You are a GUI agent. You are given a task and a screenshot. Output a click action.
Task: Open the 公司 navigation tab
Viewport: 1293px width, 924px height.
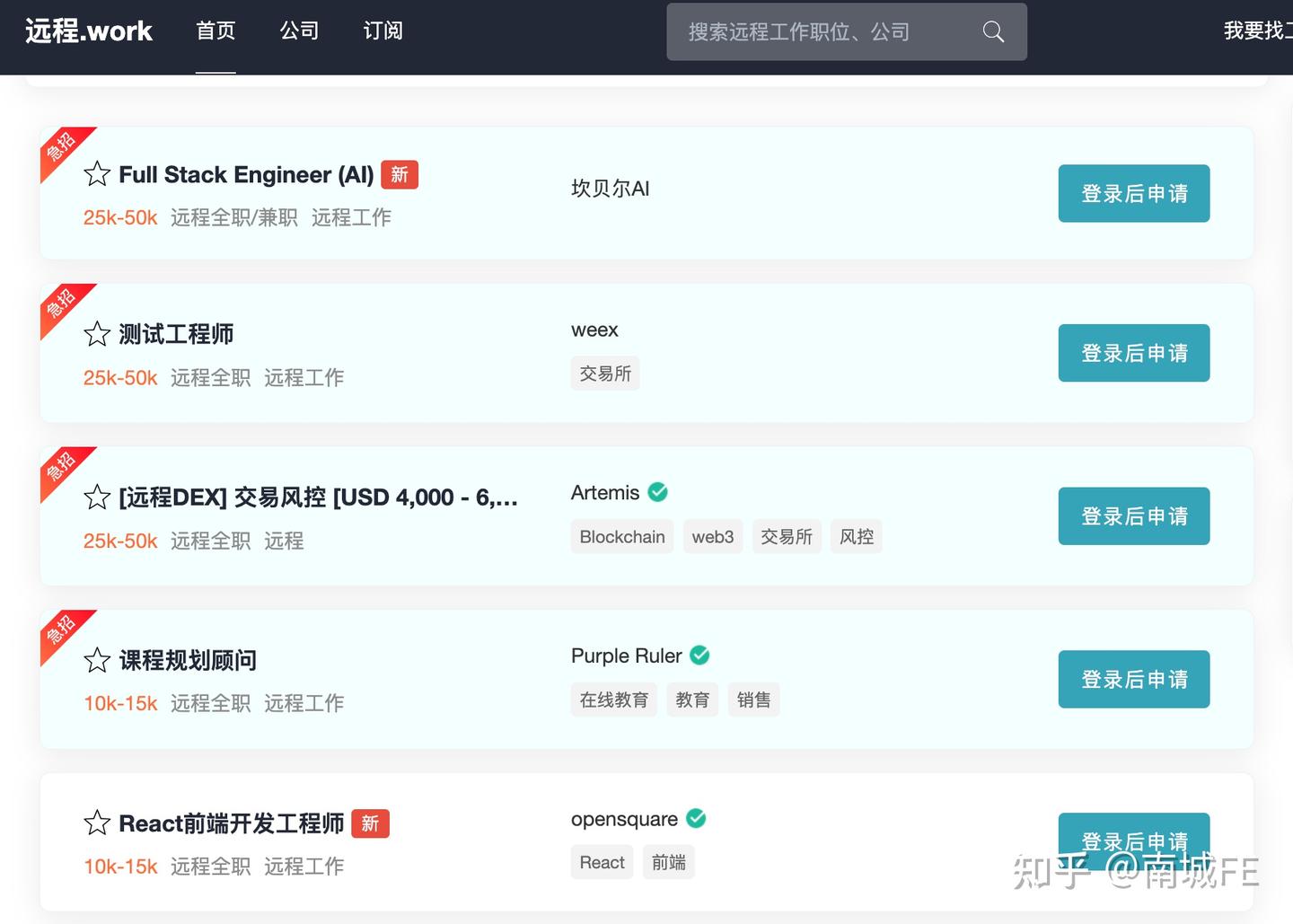(299, 31)
